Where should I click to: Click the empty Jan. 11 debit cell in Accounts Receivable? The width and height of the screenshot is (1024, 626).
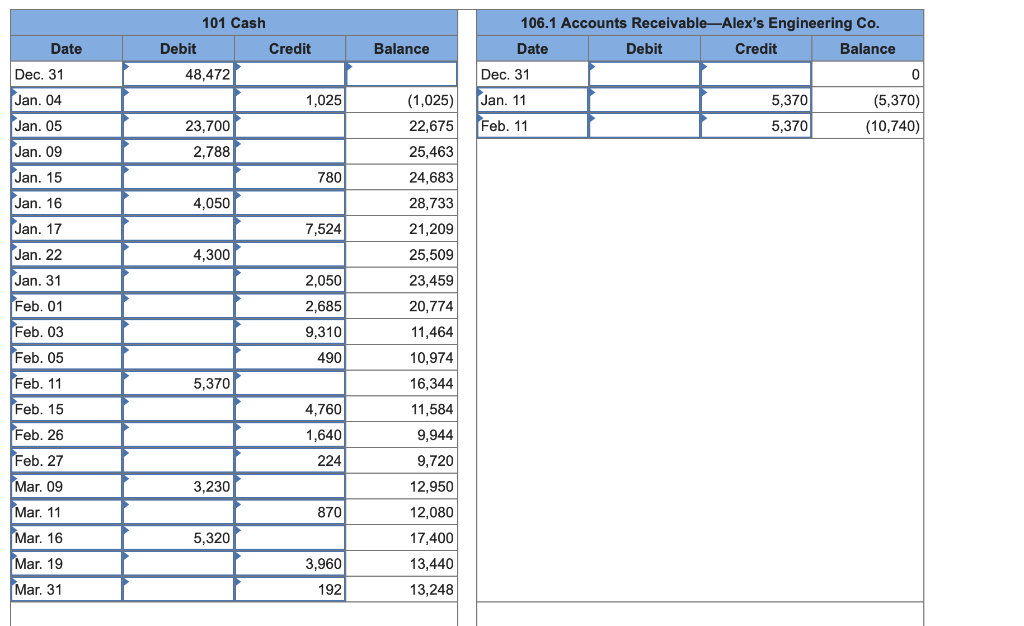coord(645,100)
